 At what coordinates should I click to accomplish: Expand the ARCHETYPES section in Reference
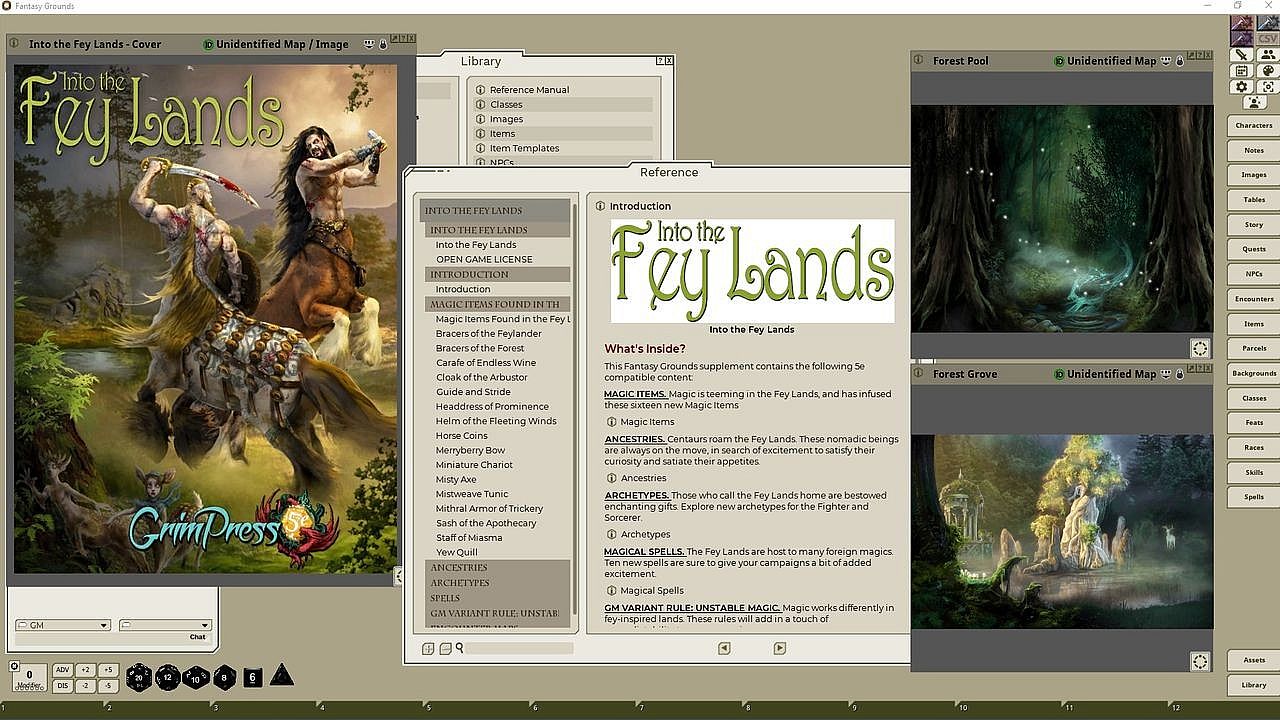pos(497,583)
